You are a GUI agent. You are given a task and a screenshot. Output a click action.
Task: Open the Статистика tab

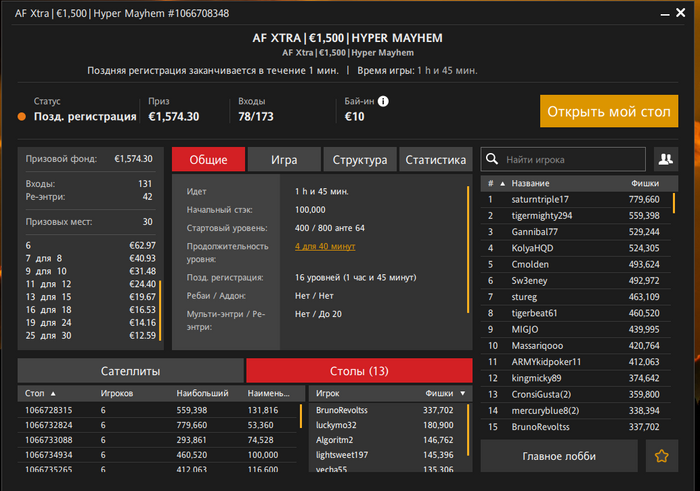point(436,159)
